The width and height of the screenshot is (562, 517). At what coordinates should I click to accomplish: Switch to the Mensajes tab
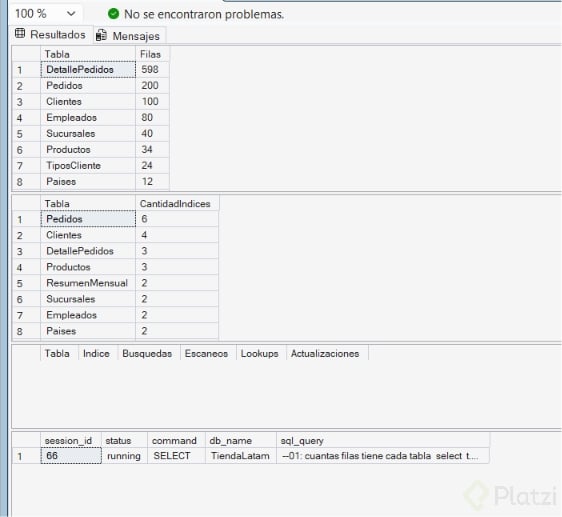pos(129,35)
